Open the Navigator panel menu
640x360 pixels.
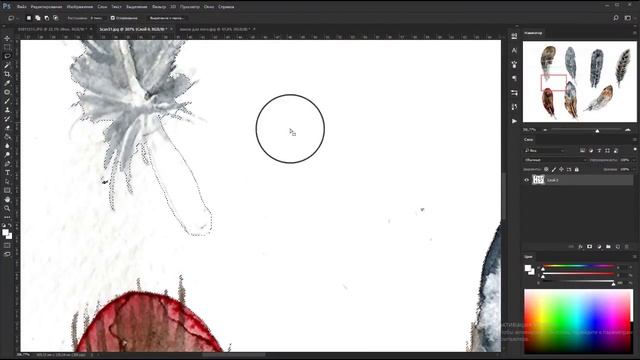coord(635,33)
